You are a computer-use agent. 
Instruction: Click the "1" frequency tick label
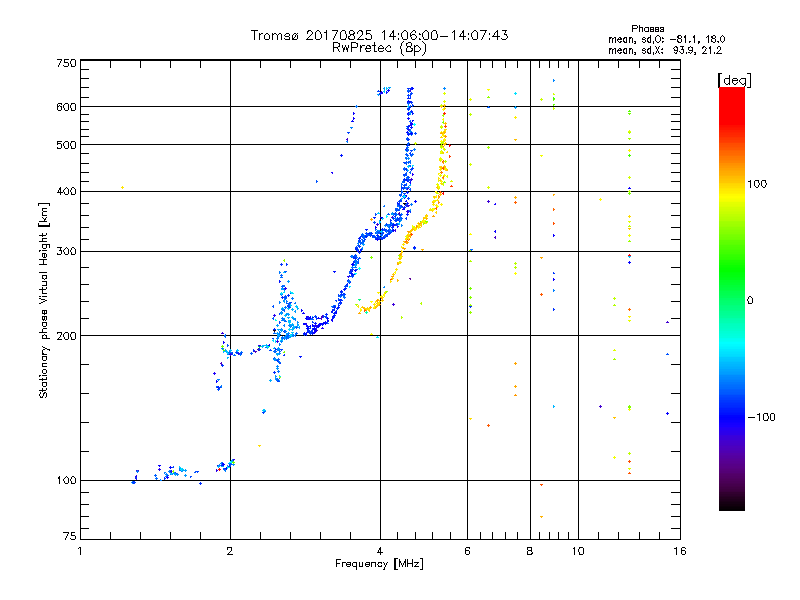[80, 551]
